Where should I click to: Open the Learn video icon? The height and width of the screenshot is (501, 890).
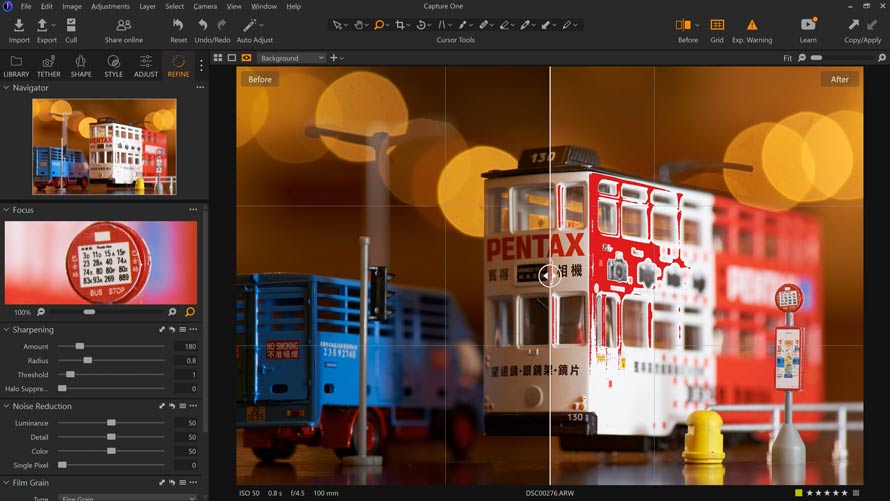[808, 24]
